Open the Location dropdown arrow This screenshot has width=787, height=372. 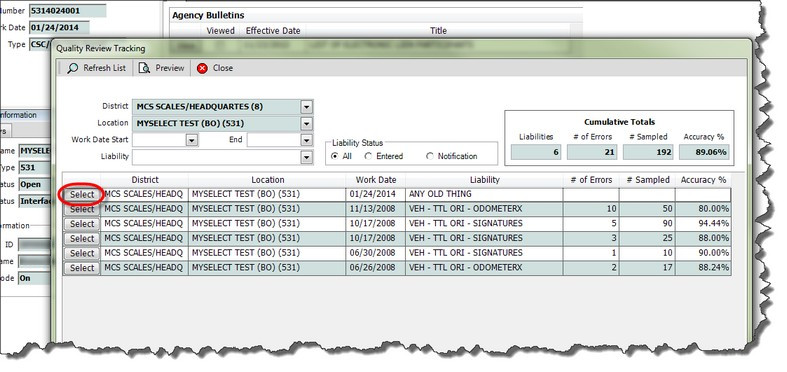307,123
